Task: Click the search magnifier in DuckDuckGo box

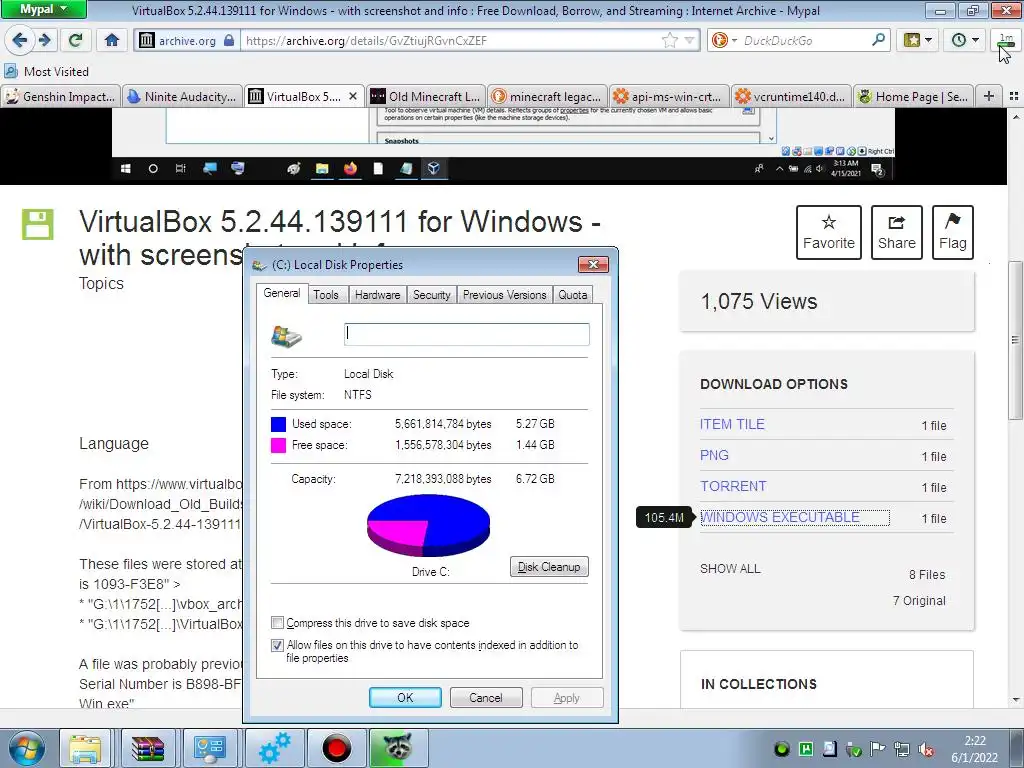Action: coord(878,40)
